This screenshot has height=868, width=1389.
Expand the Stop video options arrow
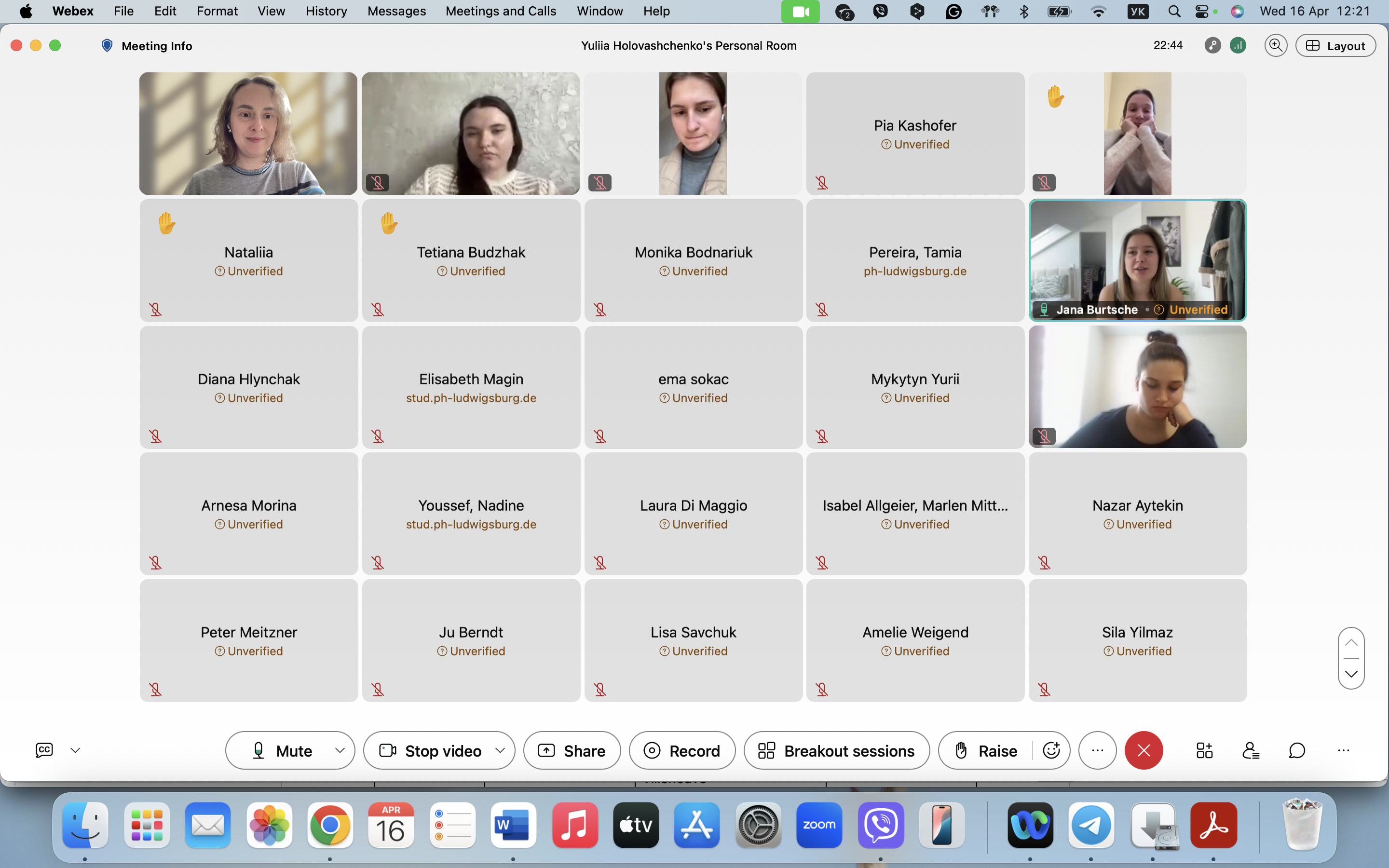tap(500, 750)
